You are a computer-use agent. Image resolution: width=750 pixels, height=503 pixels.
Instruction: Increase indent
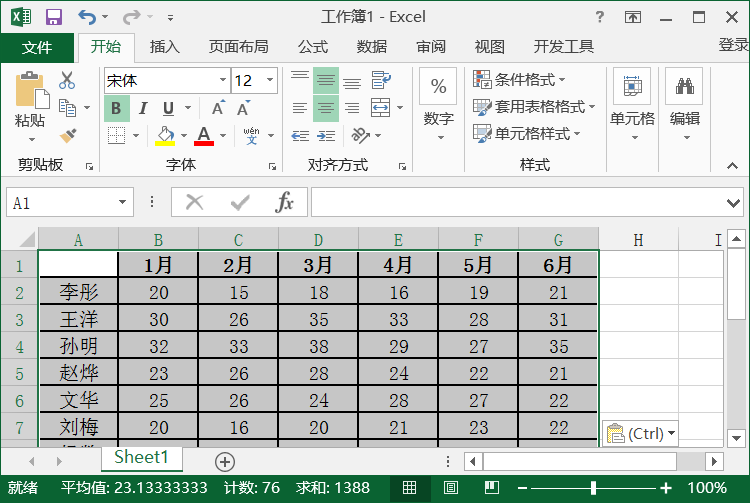pyautogui.click(x=326, y=136)
